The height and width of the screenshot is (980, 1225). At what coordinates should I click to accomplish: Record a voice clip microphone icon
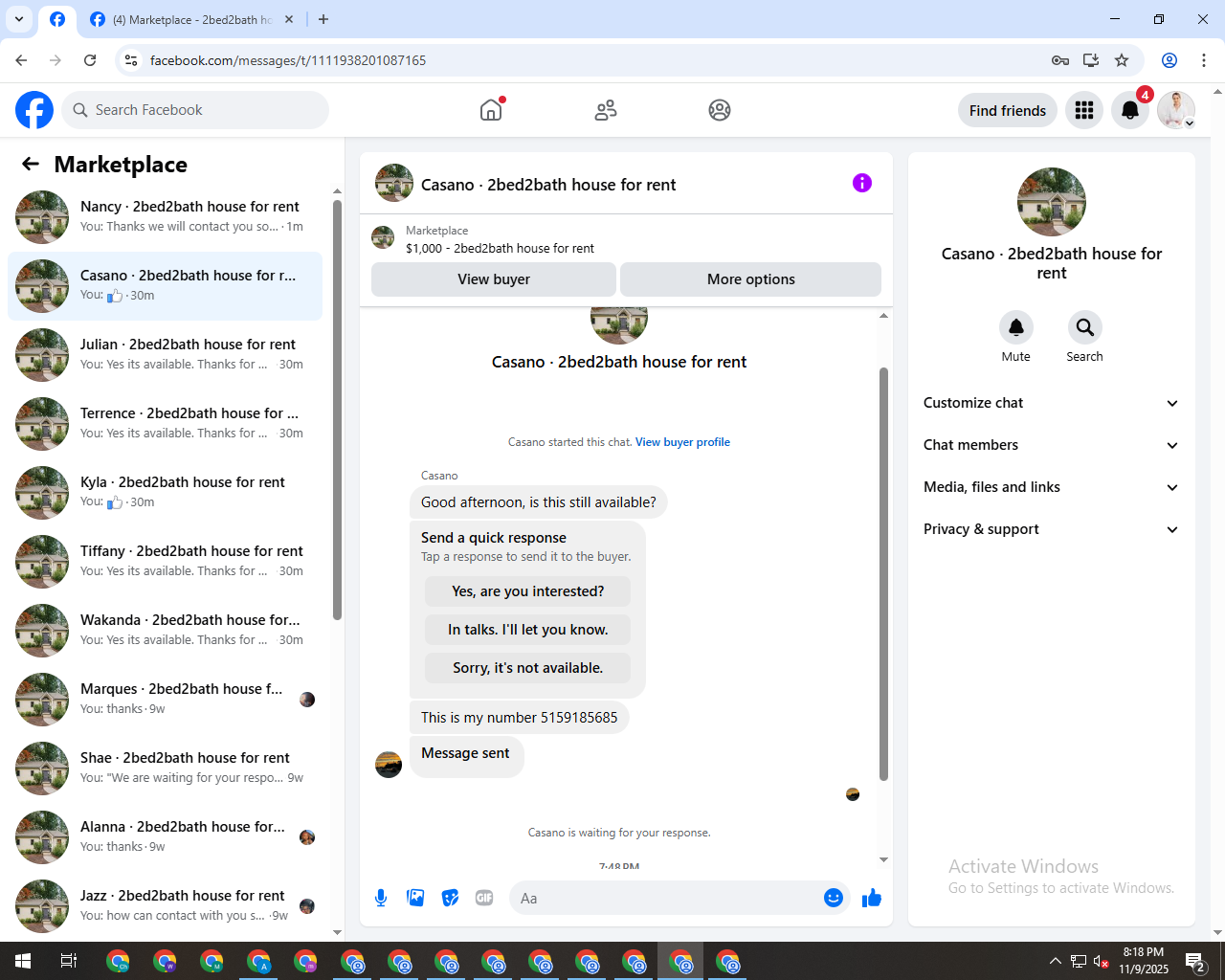coord(381,898)
